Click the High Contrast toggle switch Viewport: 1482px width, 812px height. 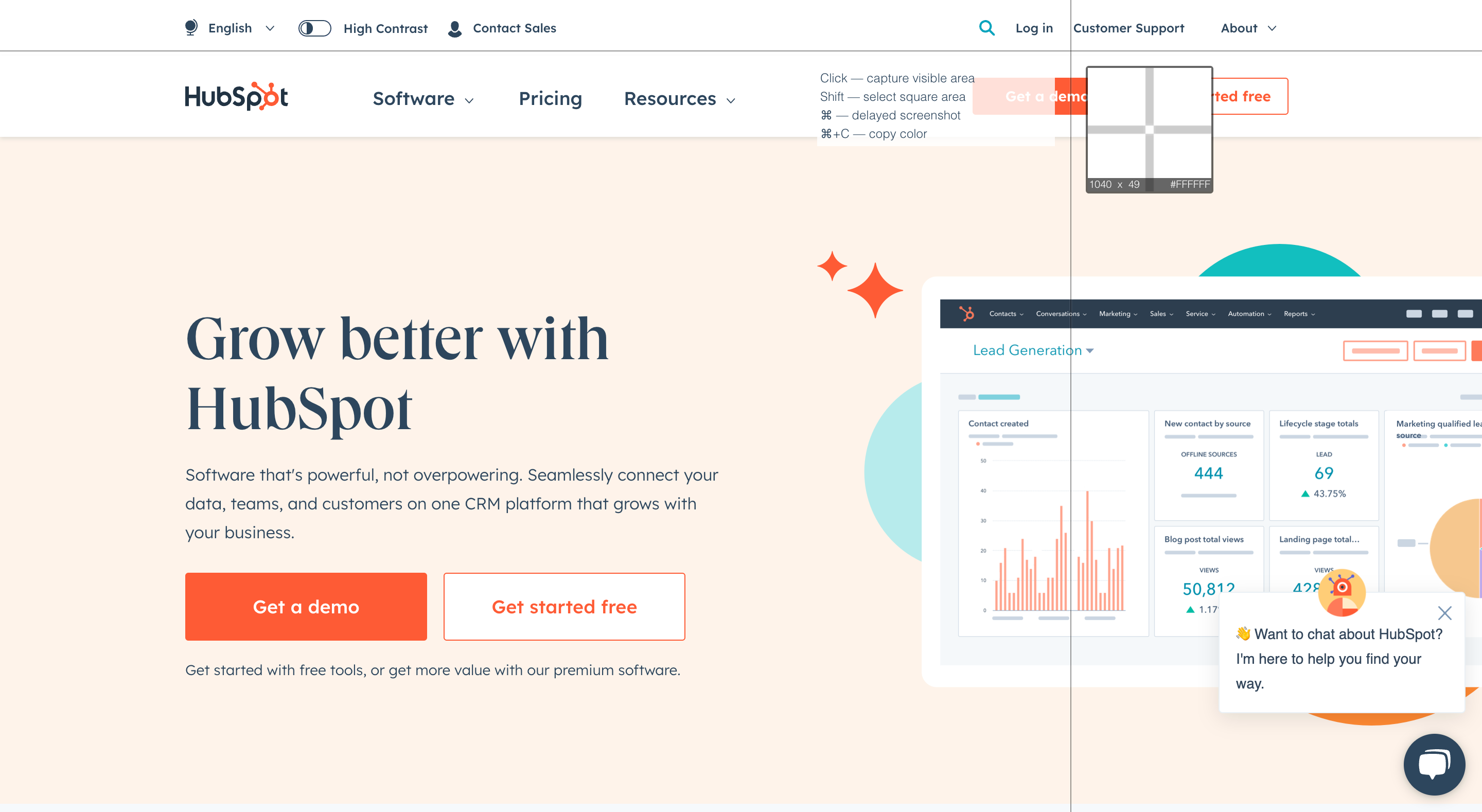[314, 27]
